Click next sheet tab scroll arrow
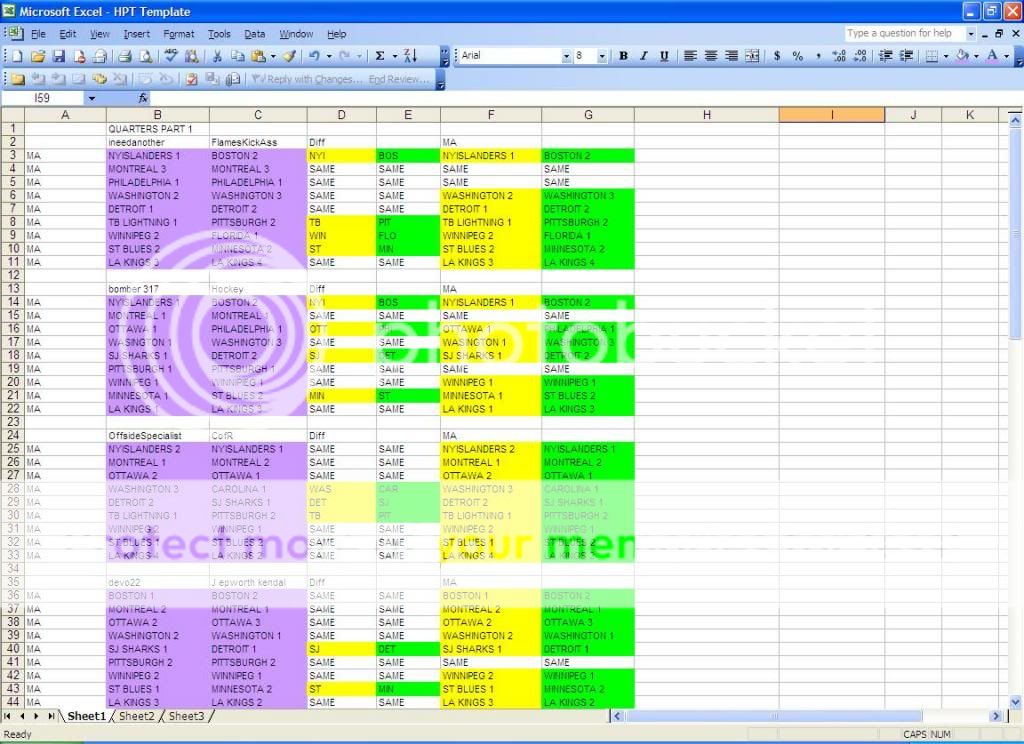The width and height of the screenshot is (1024, 744). coord(36,716)
